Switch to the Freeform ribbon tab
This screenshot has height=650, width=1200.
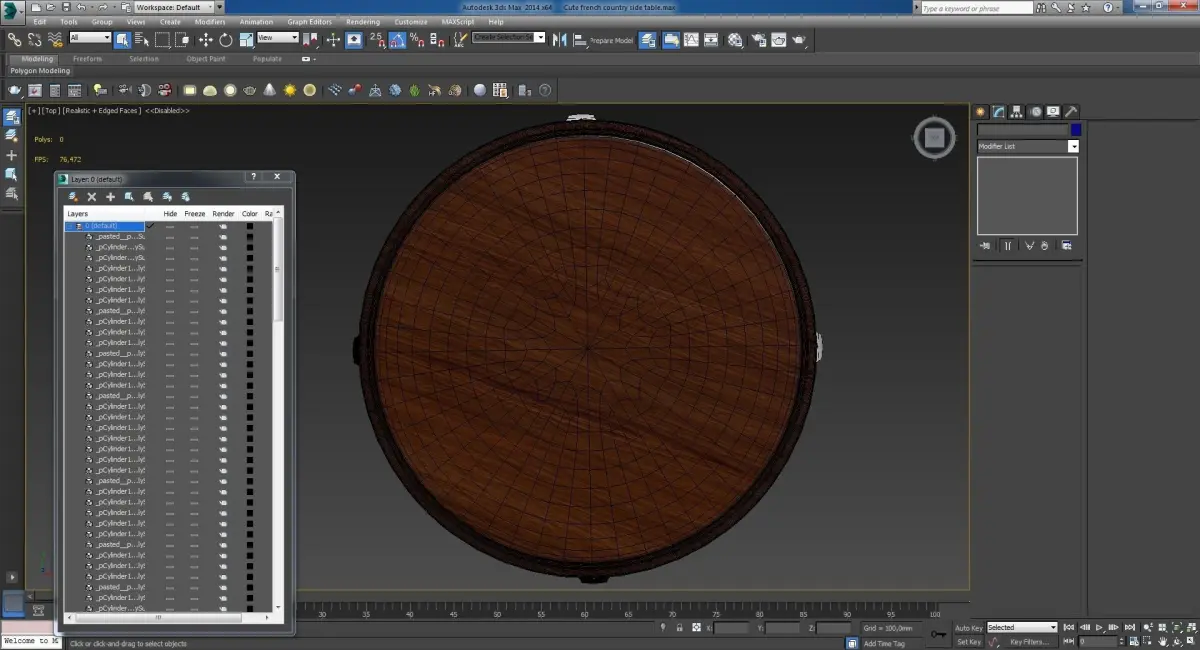pos(88,59)
